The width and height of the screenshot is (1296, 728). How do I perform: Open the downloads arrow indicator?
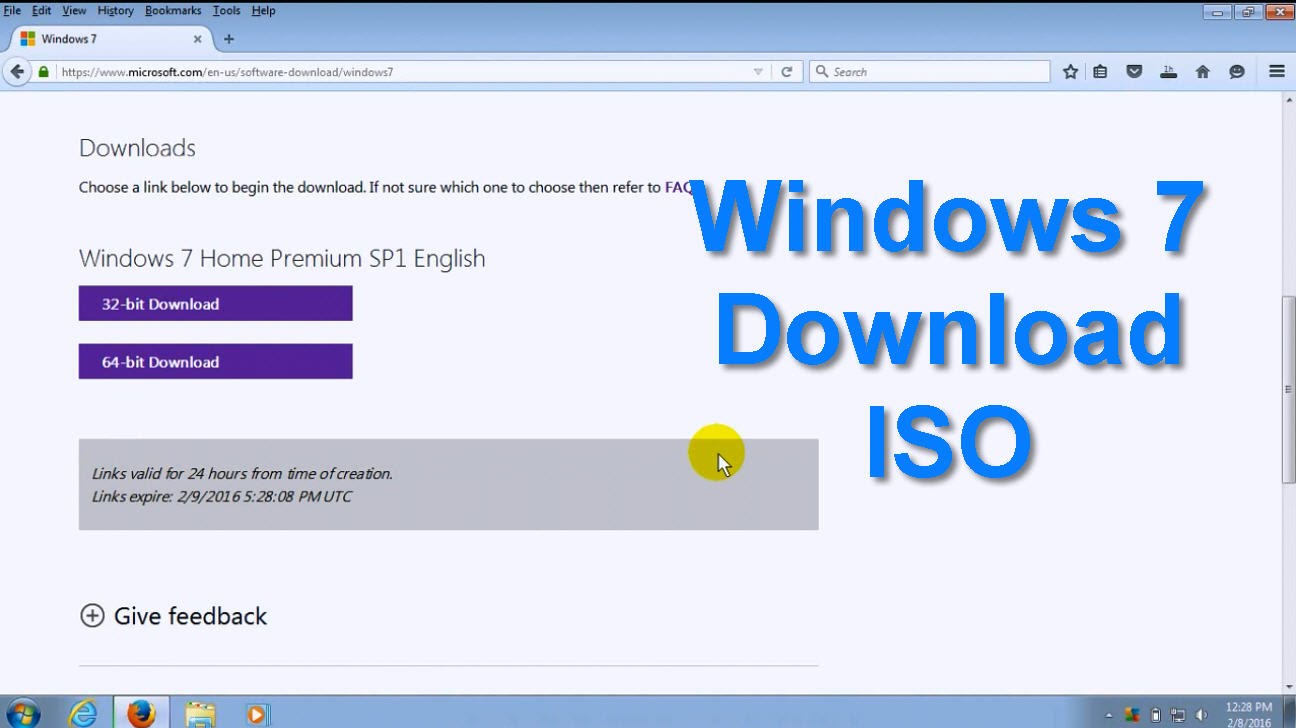pos(1168,72)
